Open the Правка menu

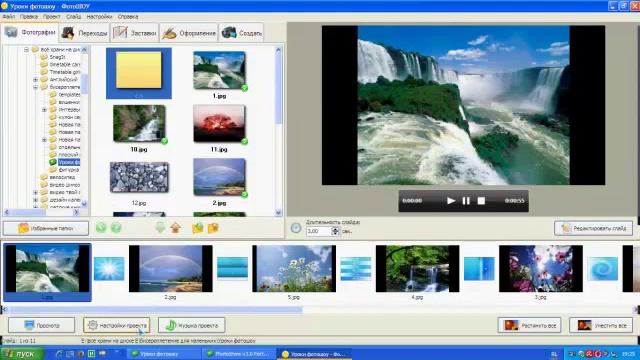coord(29,17)
